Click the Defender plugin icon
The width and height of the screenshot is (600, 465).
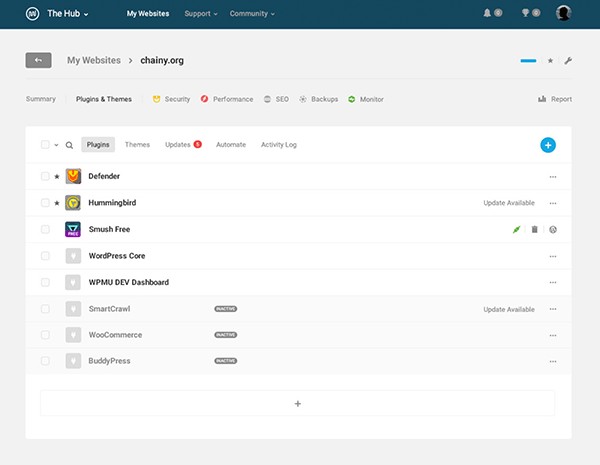tap(73, 176)
